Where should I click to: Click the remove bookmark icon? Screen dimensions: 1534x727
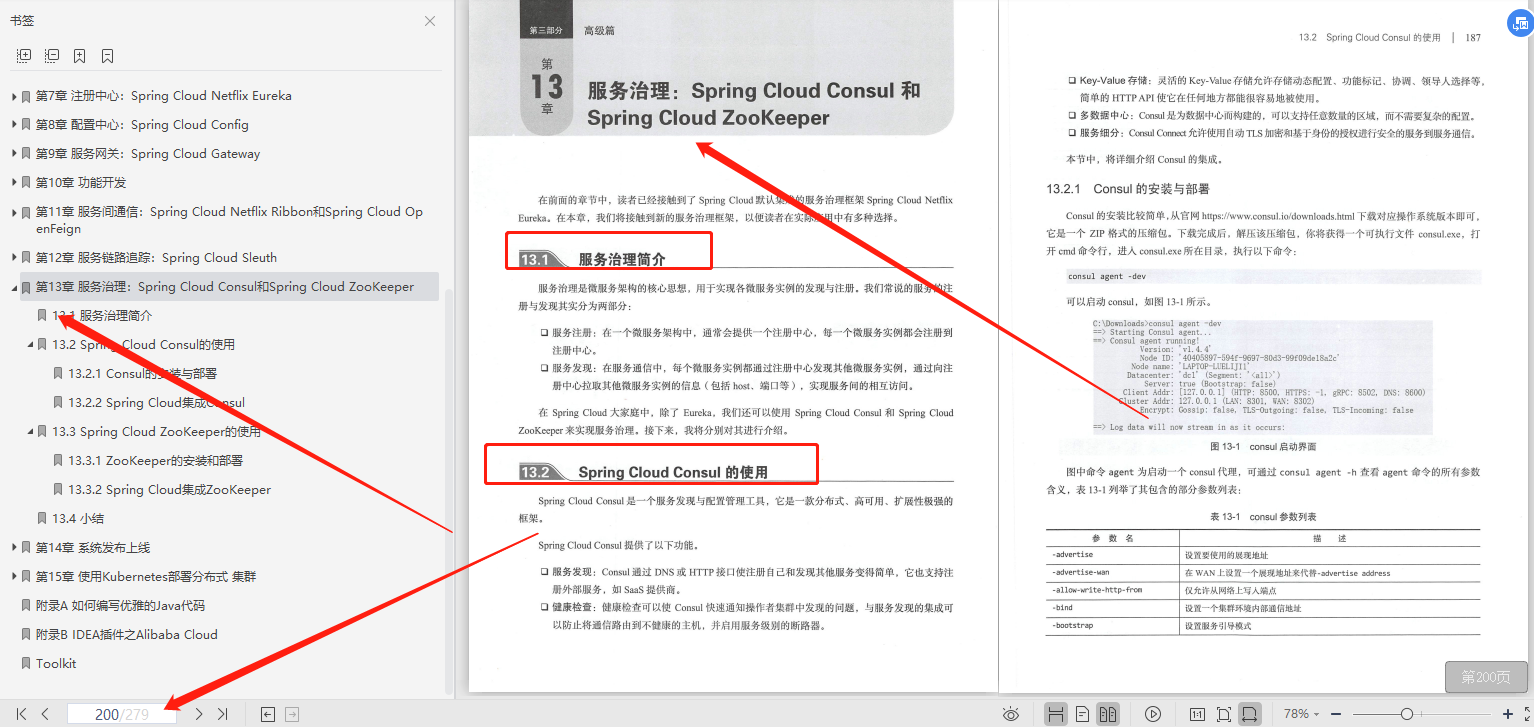click(107, 55)
